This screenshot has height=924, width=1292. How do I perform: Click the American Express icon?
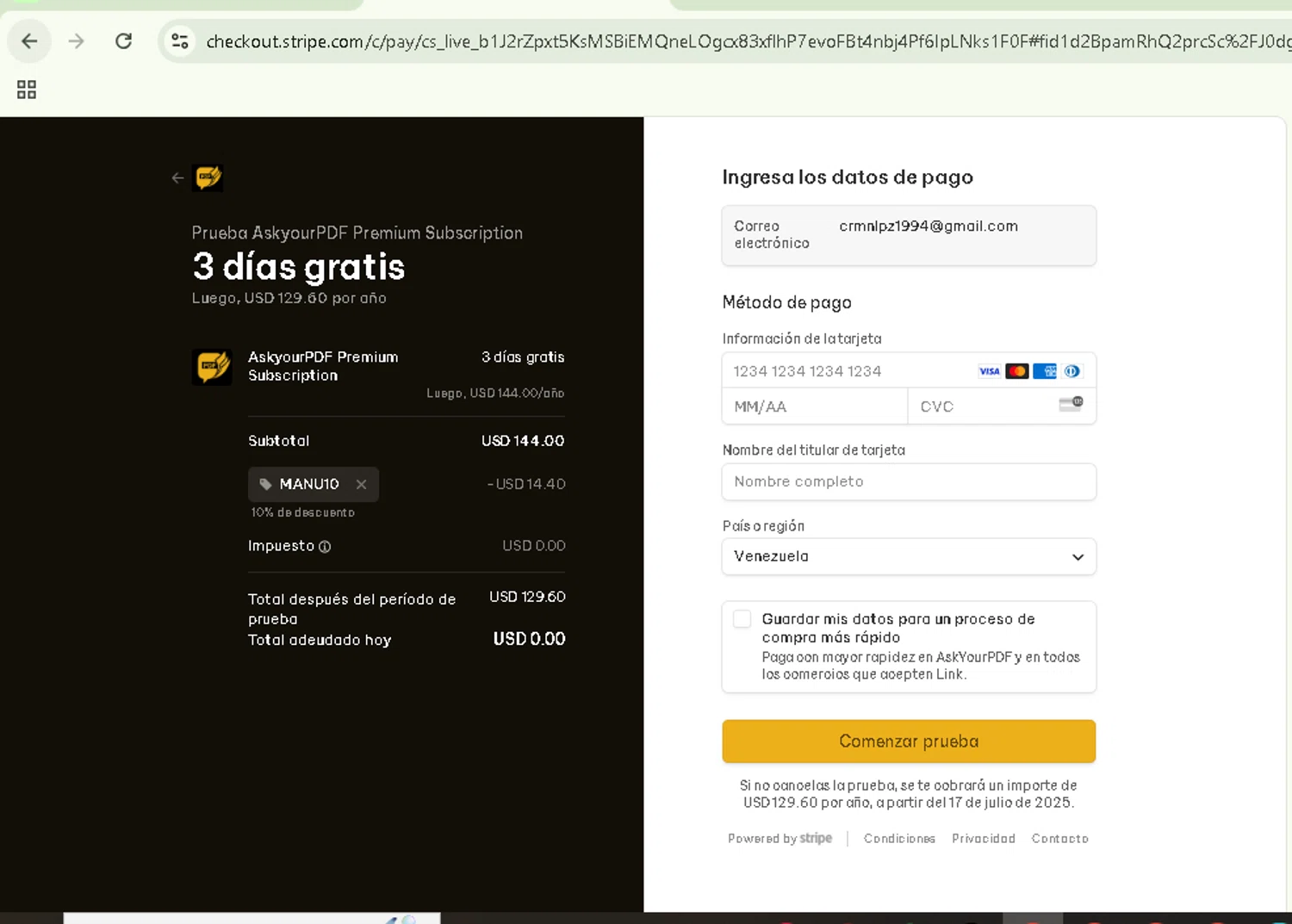(1045, 371)
